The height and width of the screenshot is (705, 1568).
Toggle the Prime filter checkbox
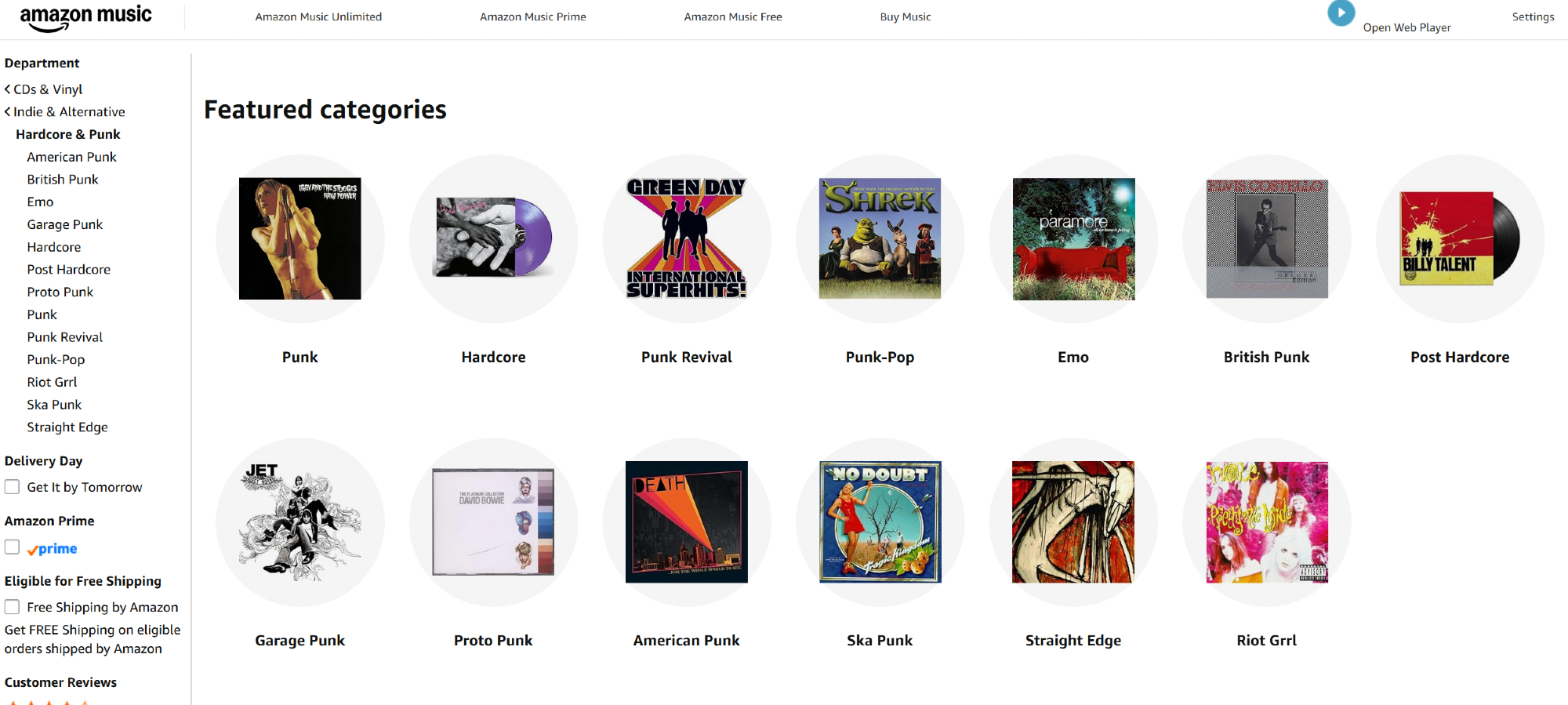click(x=13, y=547)
